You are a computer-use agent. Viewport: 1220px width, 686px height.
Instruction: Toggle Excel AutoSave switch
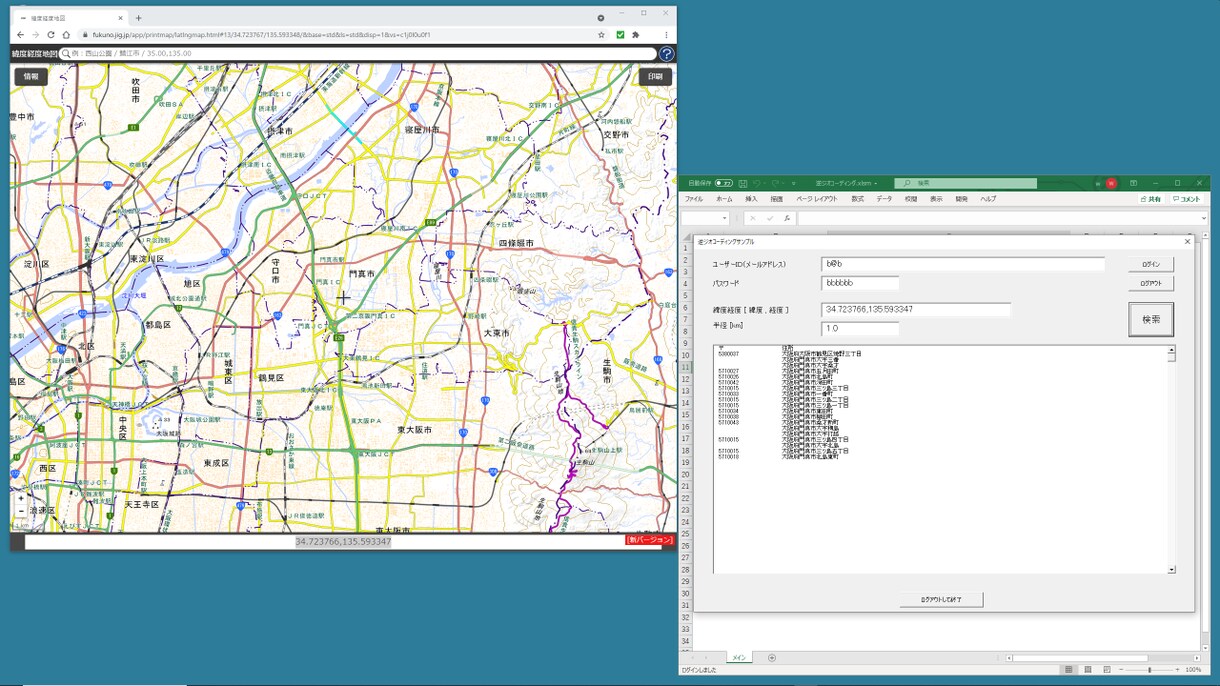coord(723,184)
